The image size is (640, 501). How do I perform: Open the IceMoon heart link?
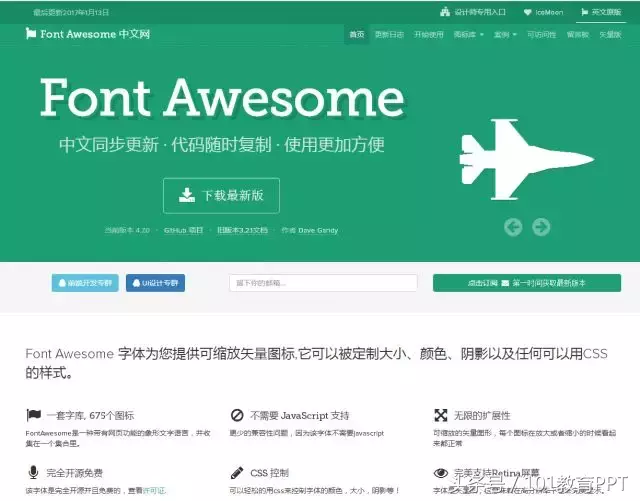(543, 13)
